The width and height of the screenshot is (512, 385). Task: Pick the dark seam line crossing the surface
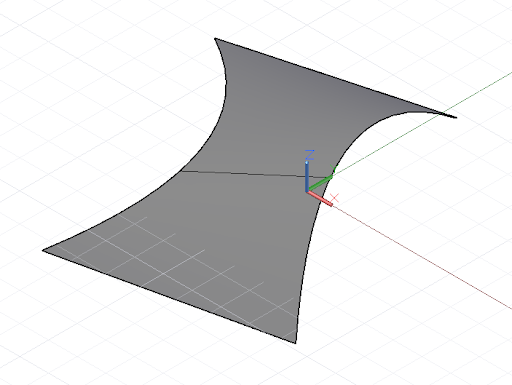point(253,174)
